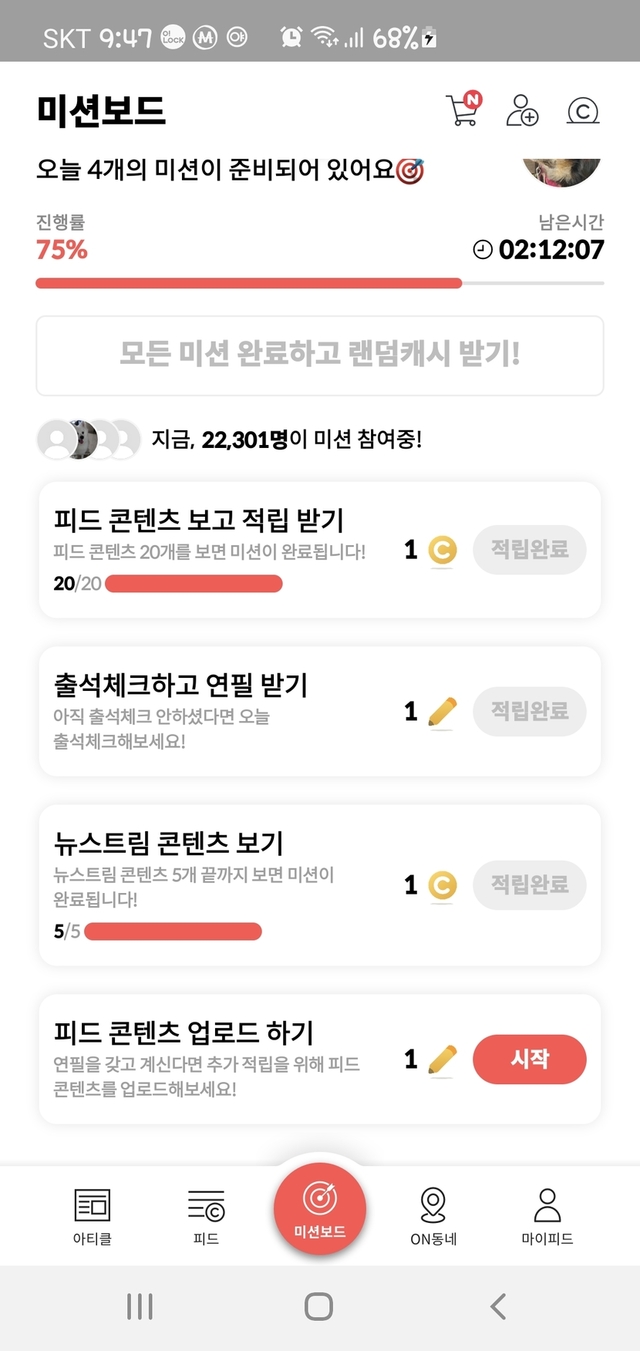Select the 미션보드 center tab
This screenshot has width=640, height=1351.
[x=320, y=1208]
